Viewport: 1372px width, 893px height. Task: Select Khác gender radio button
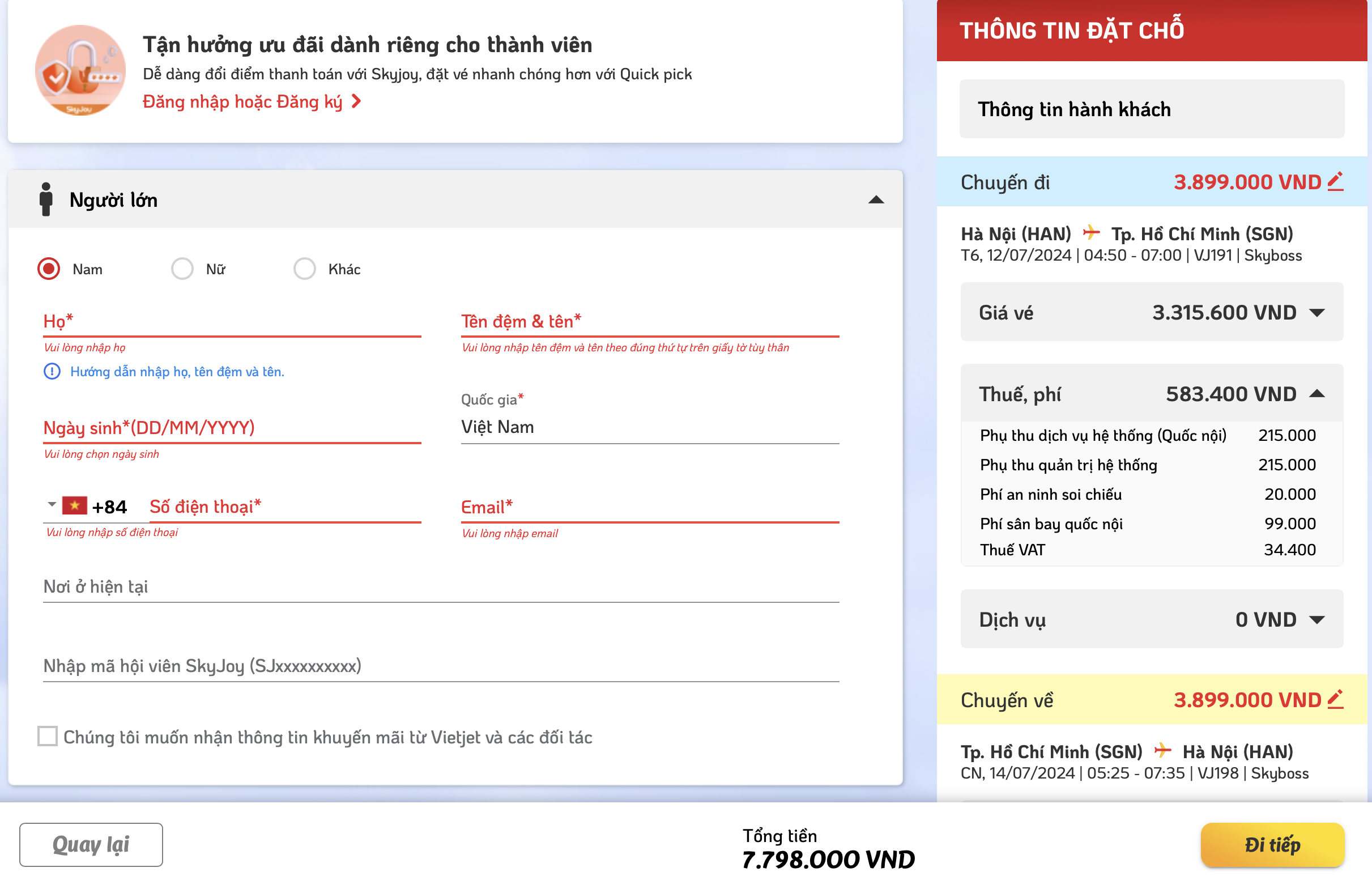304,269
